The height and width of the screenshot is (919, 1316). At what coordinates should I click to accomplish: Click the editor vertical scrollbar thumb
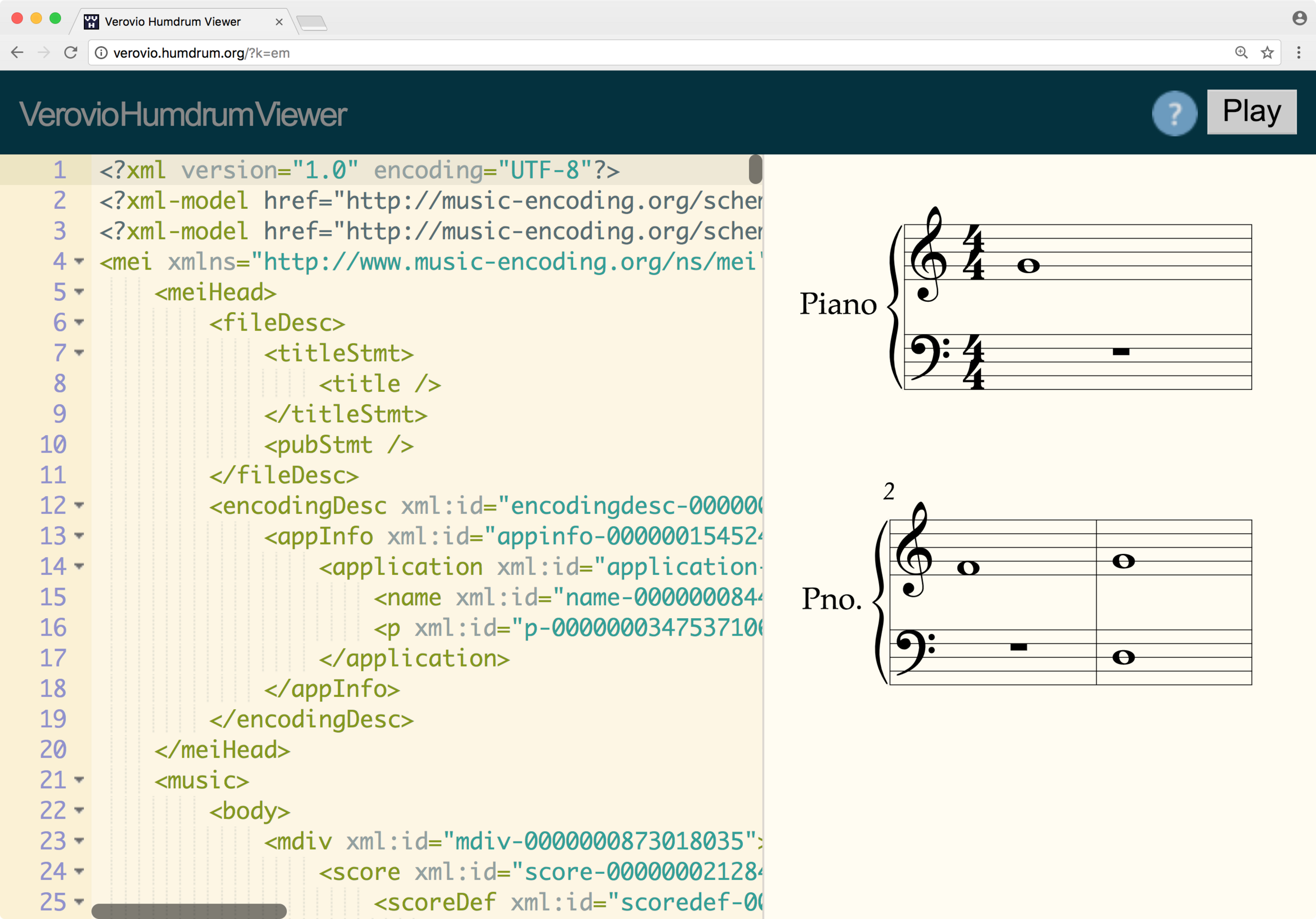pos(755,169)
